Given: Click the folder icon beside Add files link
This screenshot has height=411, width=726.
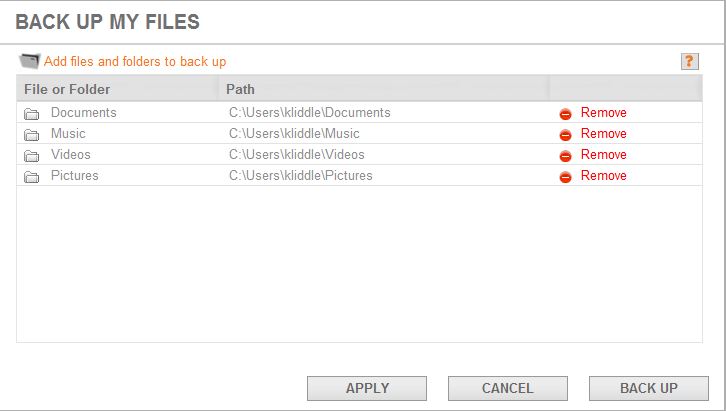Looking at the screenshot, I should coord(29,61).
